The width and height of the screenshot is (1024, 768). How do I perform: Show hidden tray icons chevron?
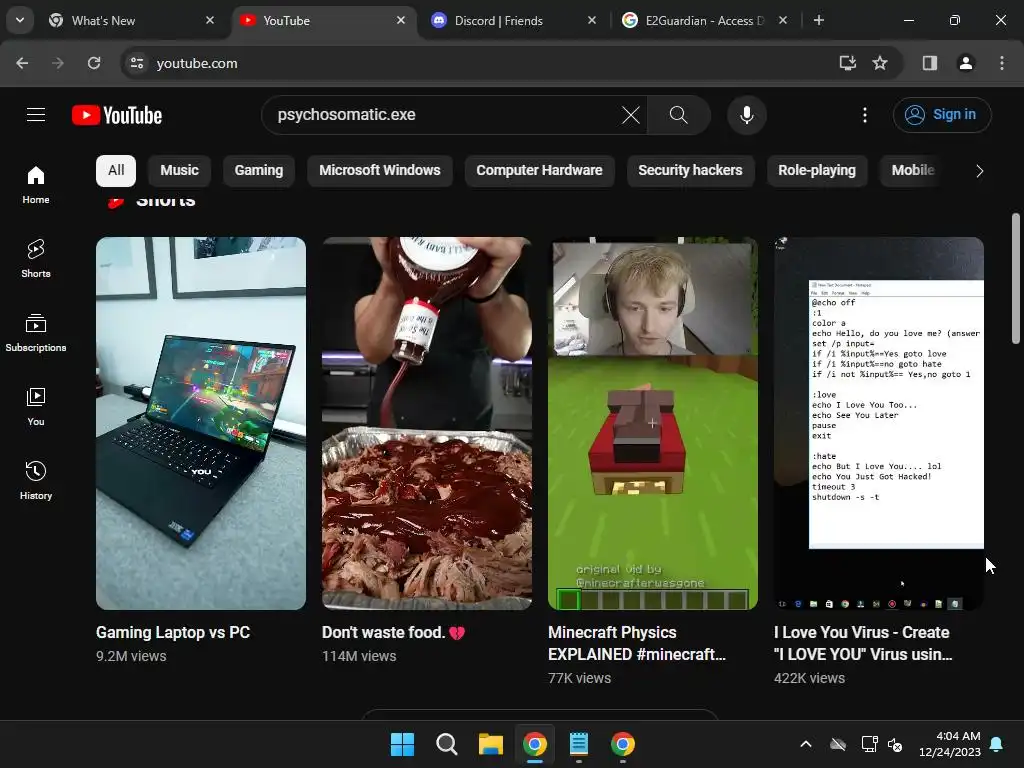click(806, 744)
